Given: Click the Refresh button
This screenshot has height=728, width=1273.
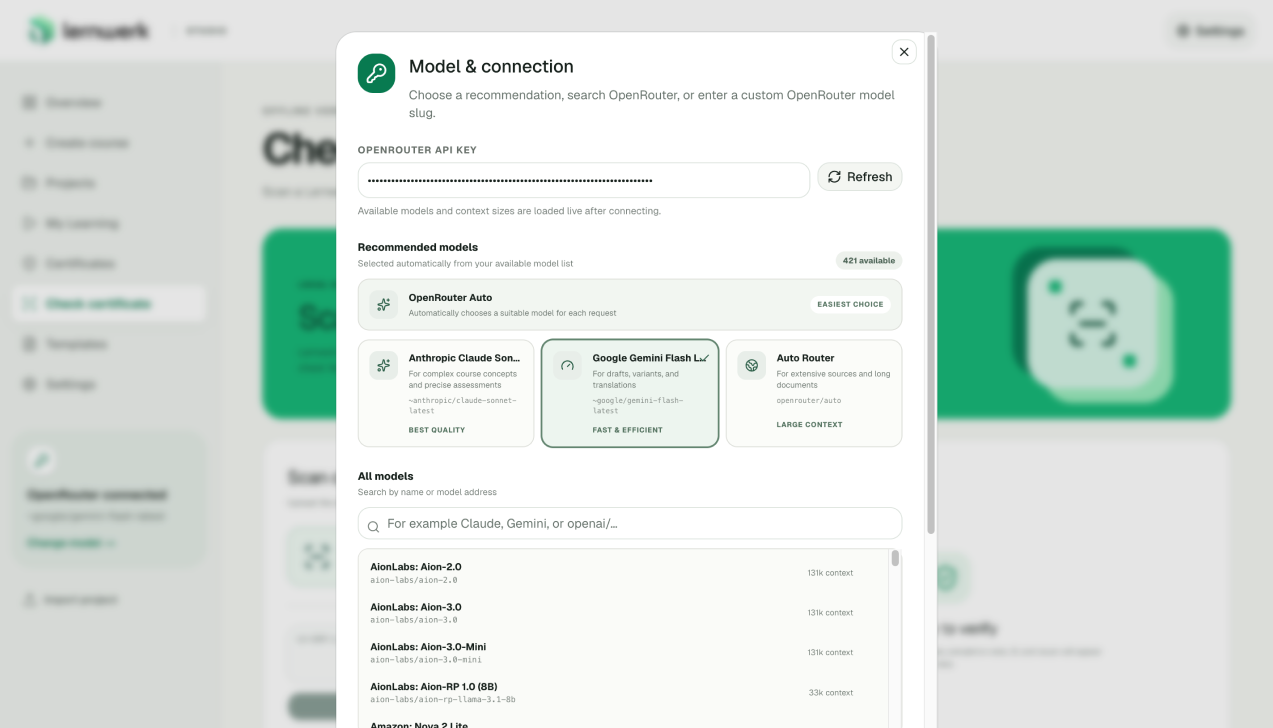Looking at the screenshot, I should point(860,177).
